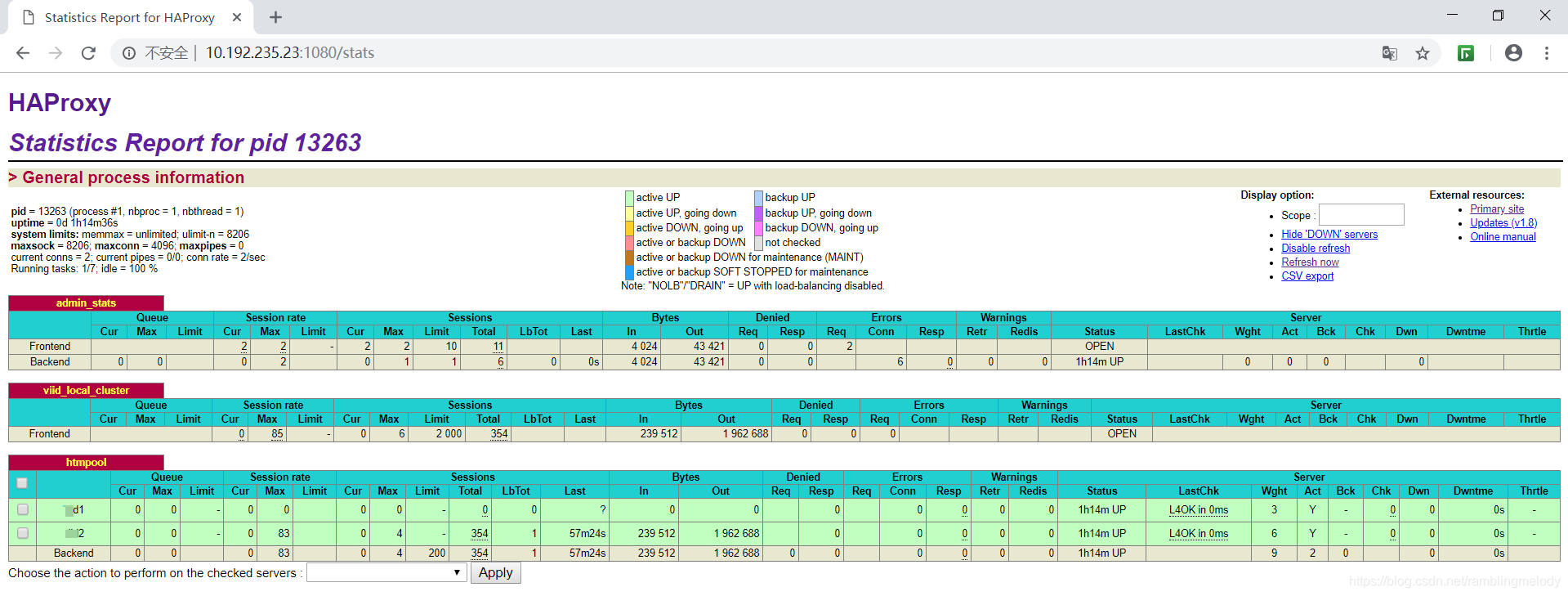The width and height of the screenshot is (1568, 596).
Task: Click the admin_stats proxy title
Action: click(x=86, y=303)
